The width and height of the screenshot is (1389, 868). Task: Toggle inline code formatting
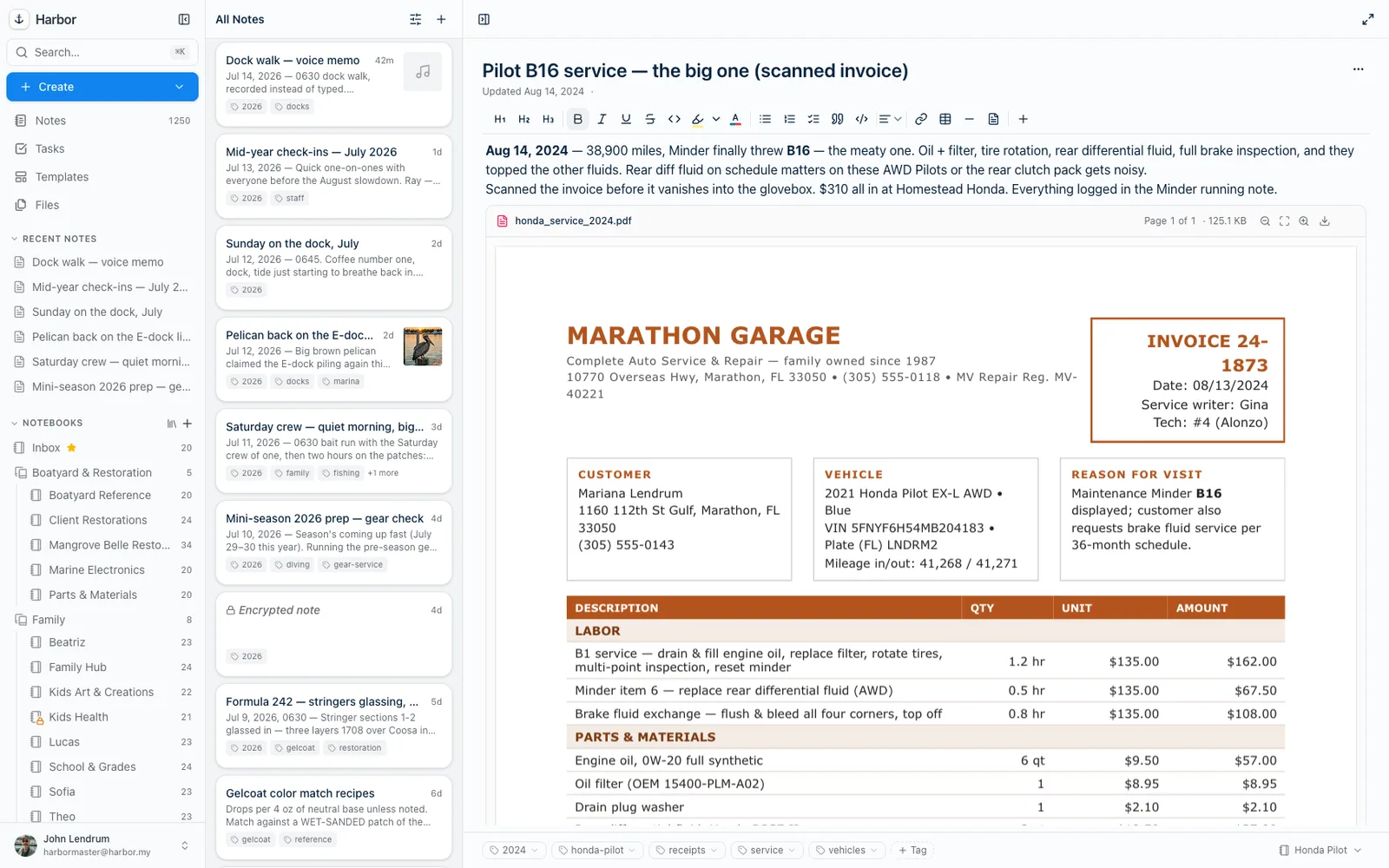[675, 119]
